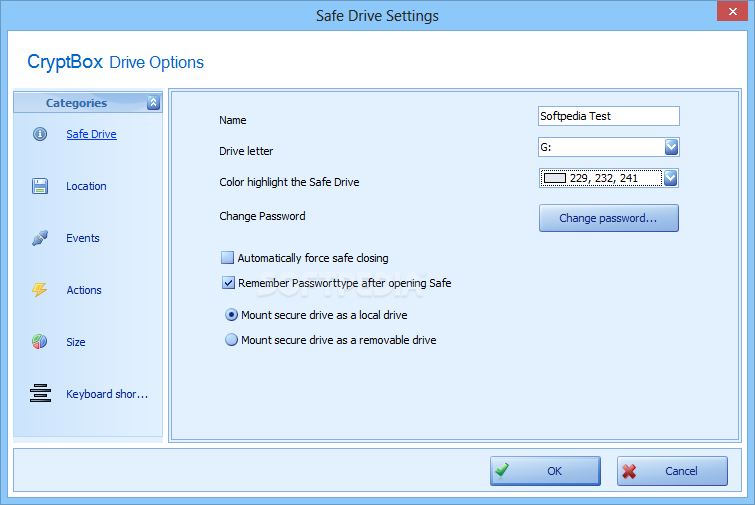Screen dimensions: 755x505
Task: Edit the Name input field
Action: [609, 116]
